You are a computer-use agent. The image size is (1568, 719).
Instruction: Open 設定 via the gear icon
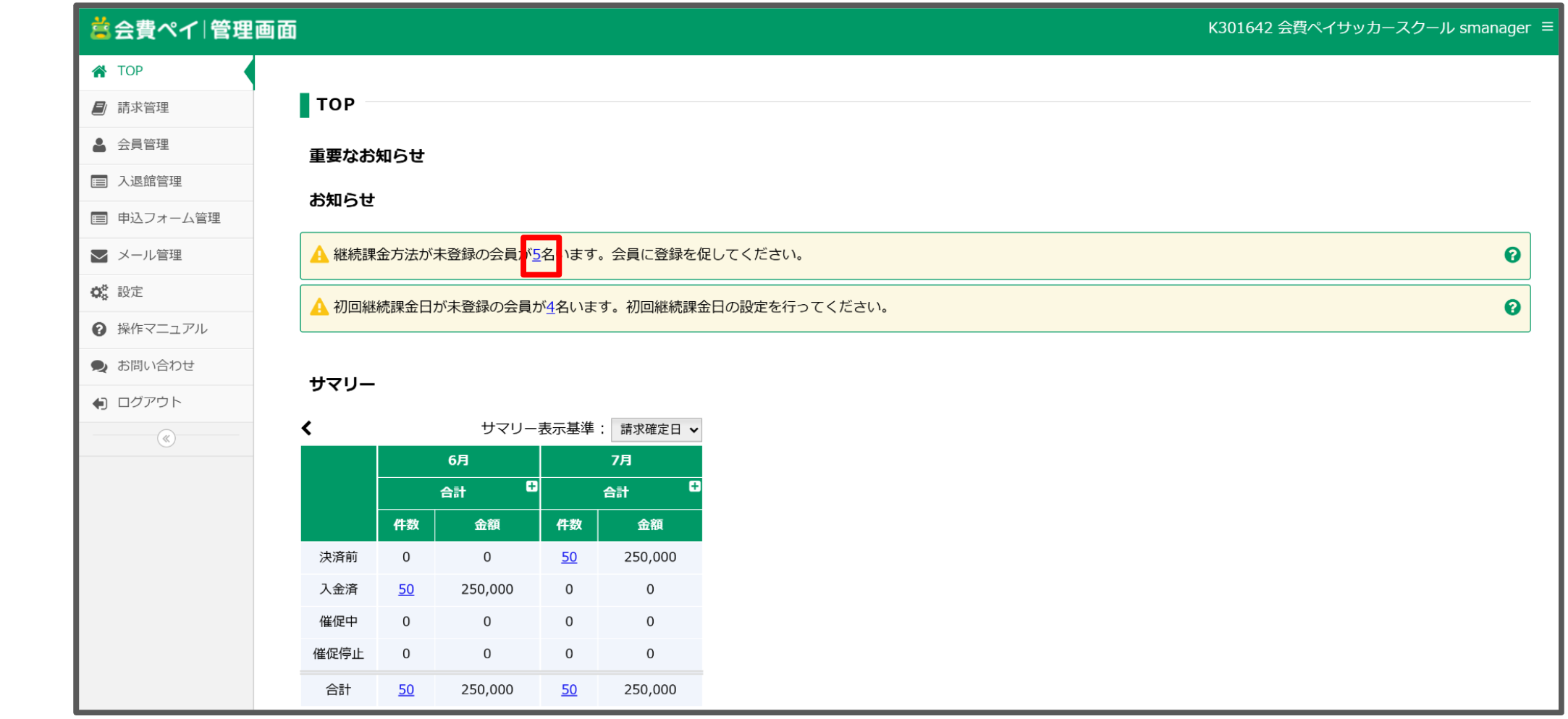click(x=99, y=292)
